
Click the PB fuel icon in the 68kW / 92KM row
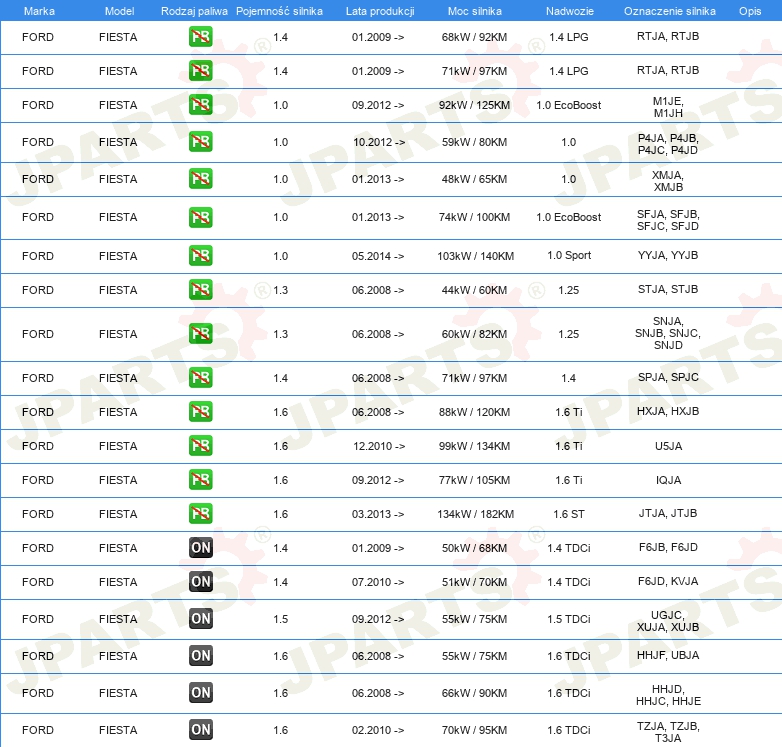tap(201, 37)
